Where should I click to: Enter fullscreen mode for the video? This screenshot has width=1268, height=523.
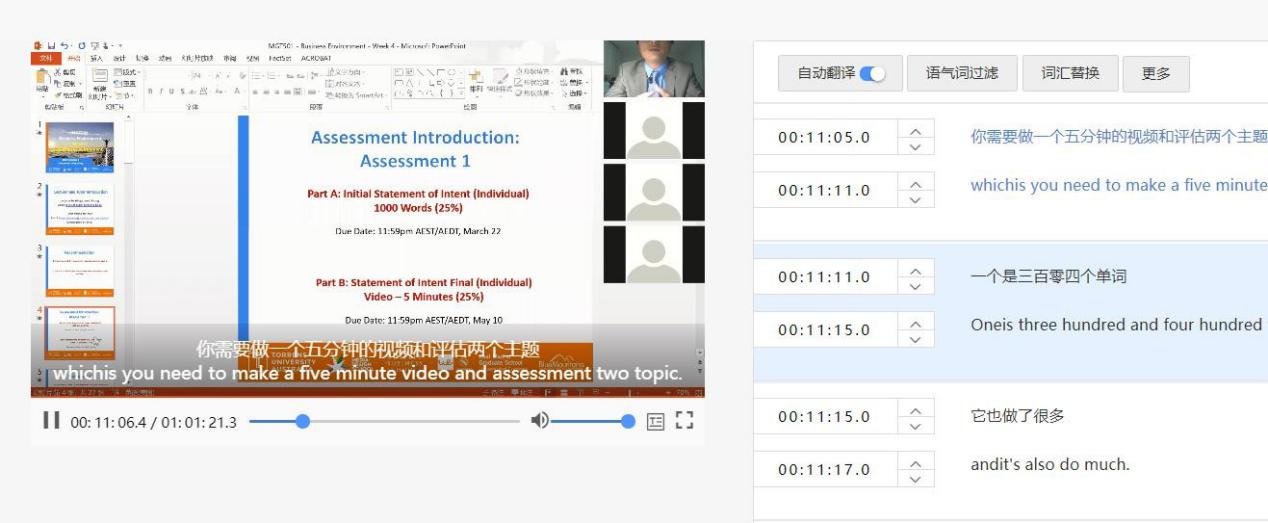685,421
